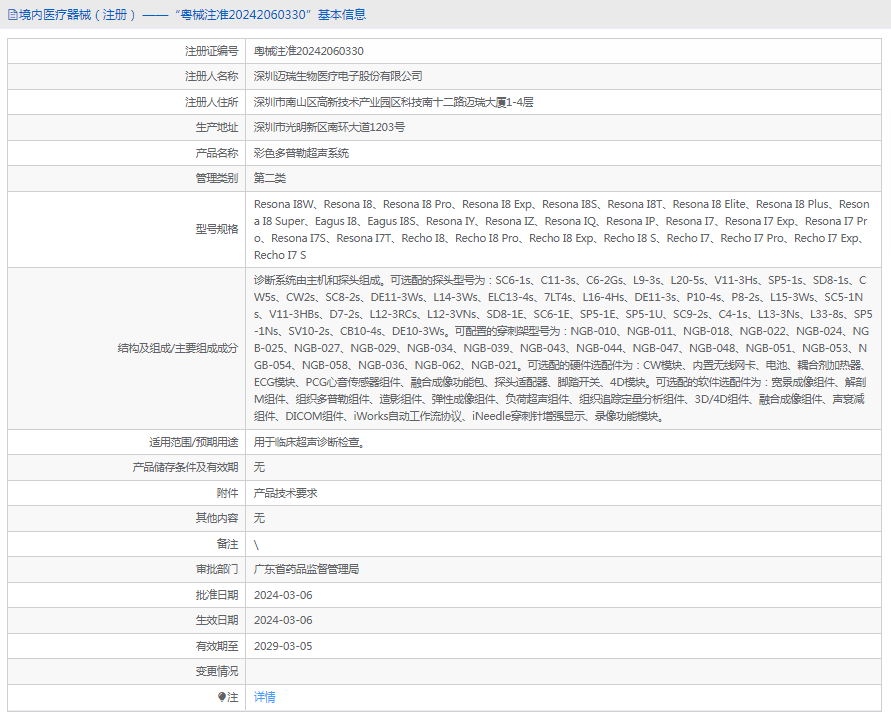Click the 变更情况 label

tap(217, 671)
